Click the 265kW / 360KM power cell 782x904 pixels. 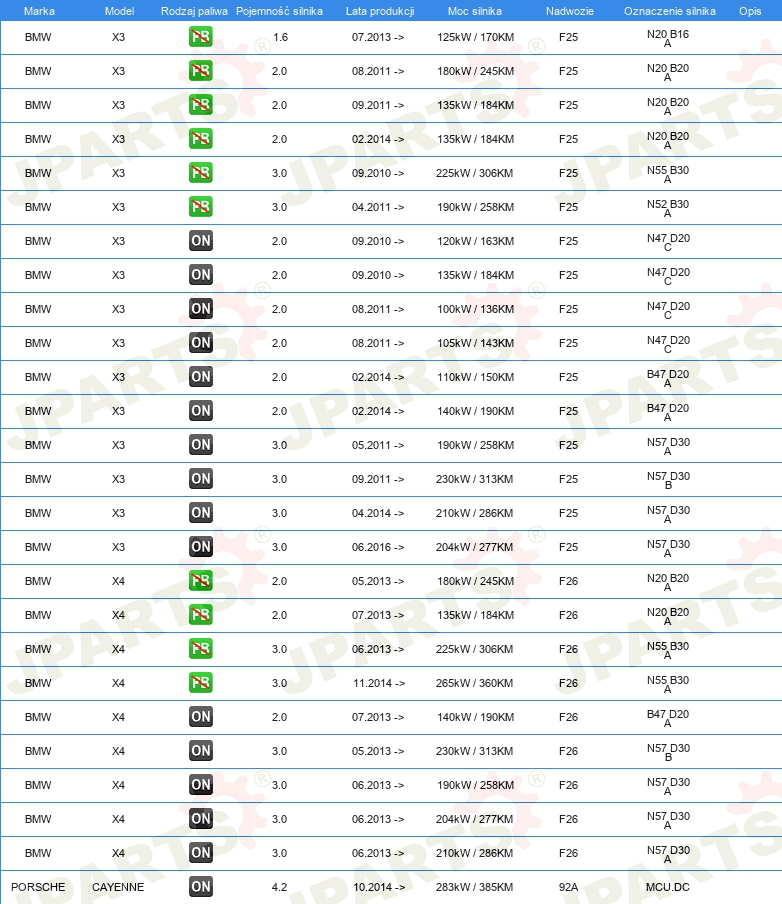click(475, 683)
